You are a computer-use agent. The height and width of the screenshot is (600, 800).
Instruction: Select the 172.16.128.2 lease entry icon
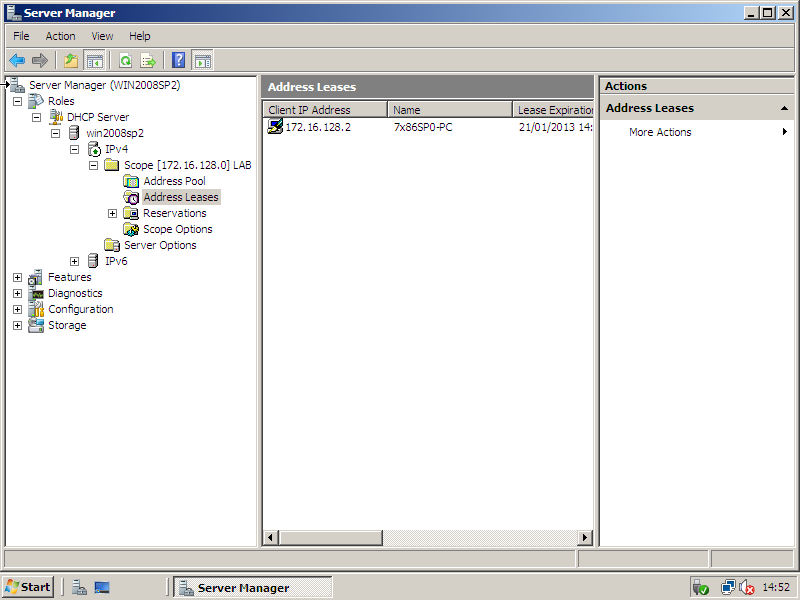(x=275, y=127)
